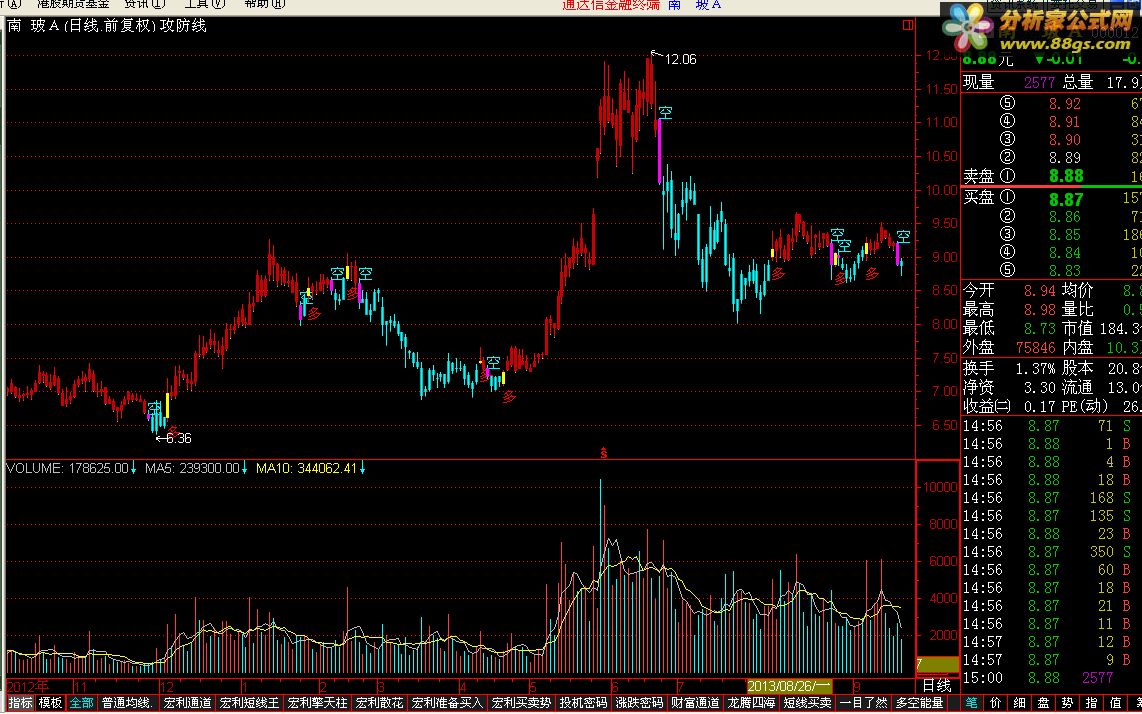Click the 15:00 tick row with 2577
Screen dimensions: 1142x714
[1050, 678]
